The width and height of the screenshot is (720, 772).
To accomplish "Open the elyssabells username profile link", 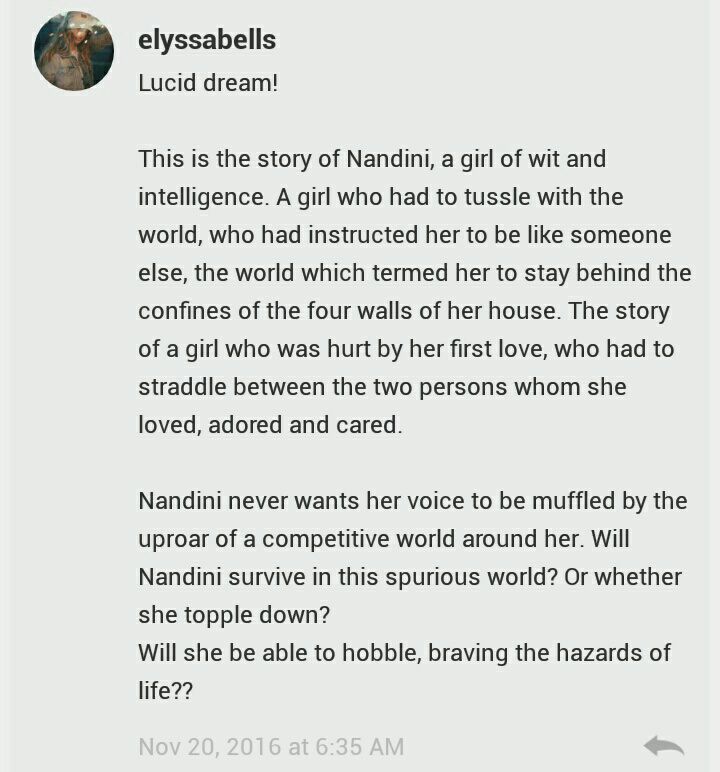I will click(x=207, y=40).
